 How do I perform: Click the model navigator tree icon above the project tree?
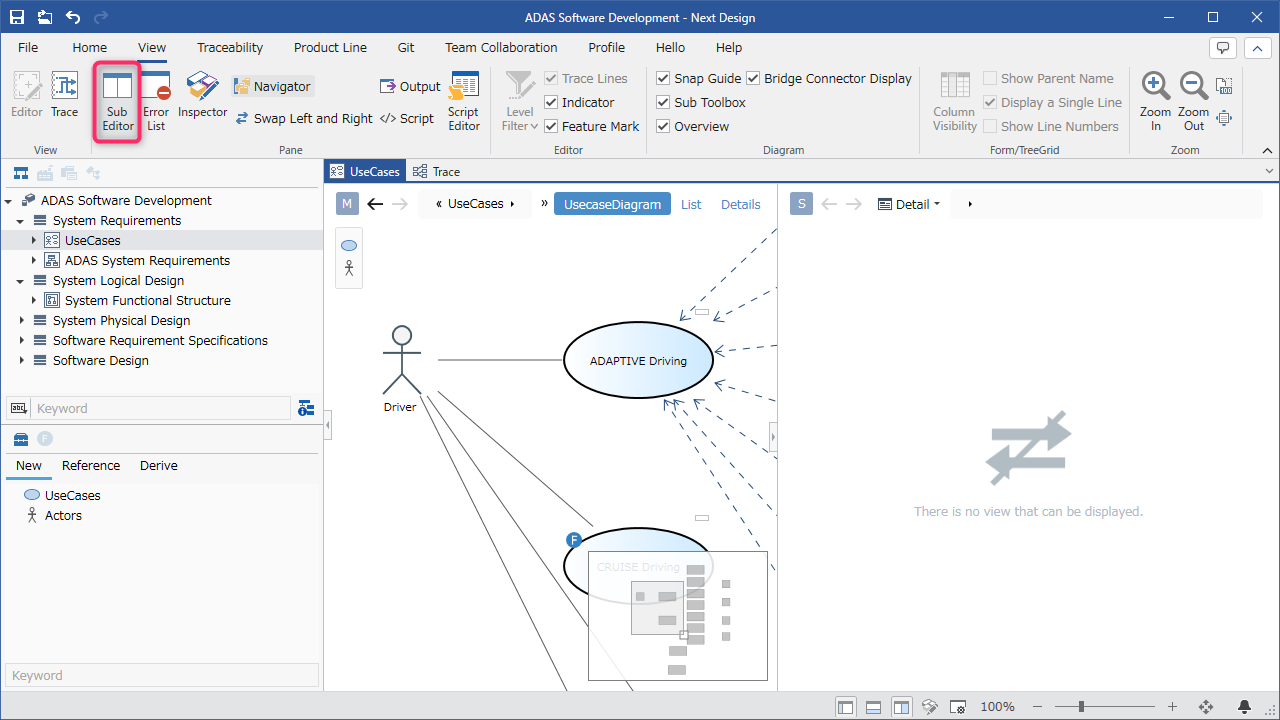pyautogui.click(x=20, y=173)
